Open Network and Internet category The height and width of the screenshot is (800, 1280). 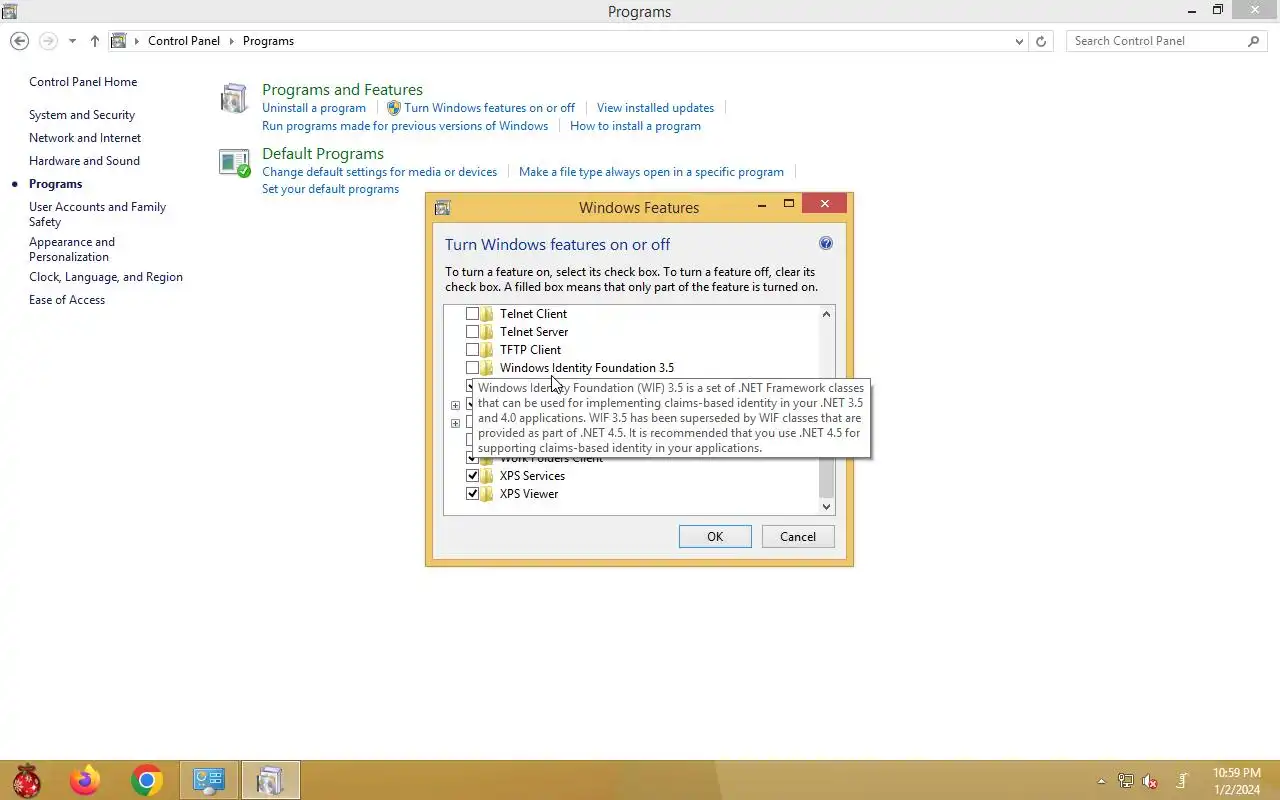pyautogui.click(x=85, y=138)
